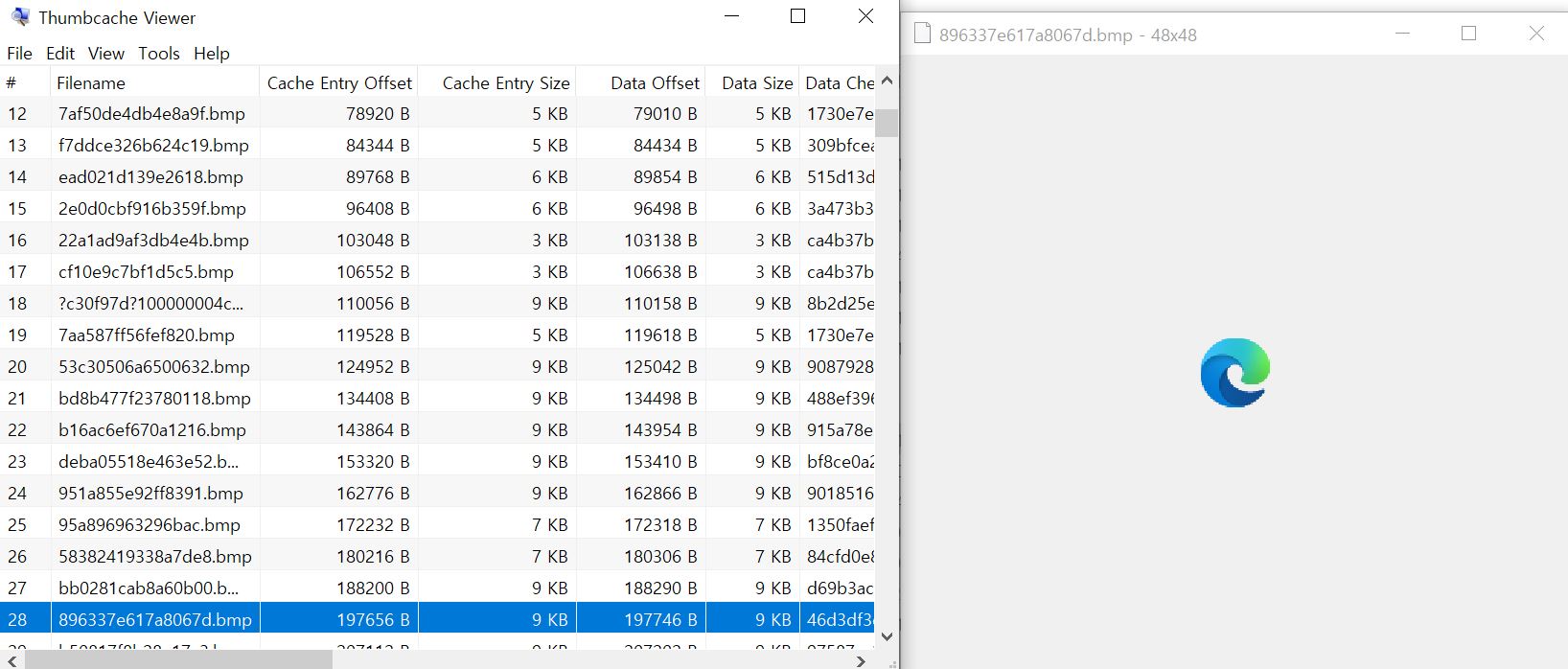Click cache entry offset 162776 B

pyautogui.click(x=373, y=493)
